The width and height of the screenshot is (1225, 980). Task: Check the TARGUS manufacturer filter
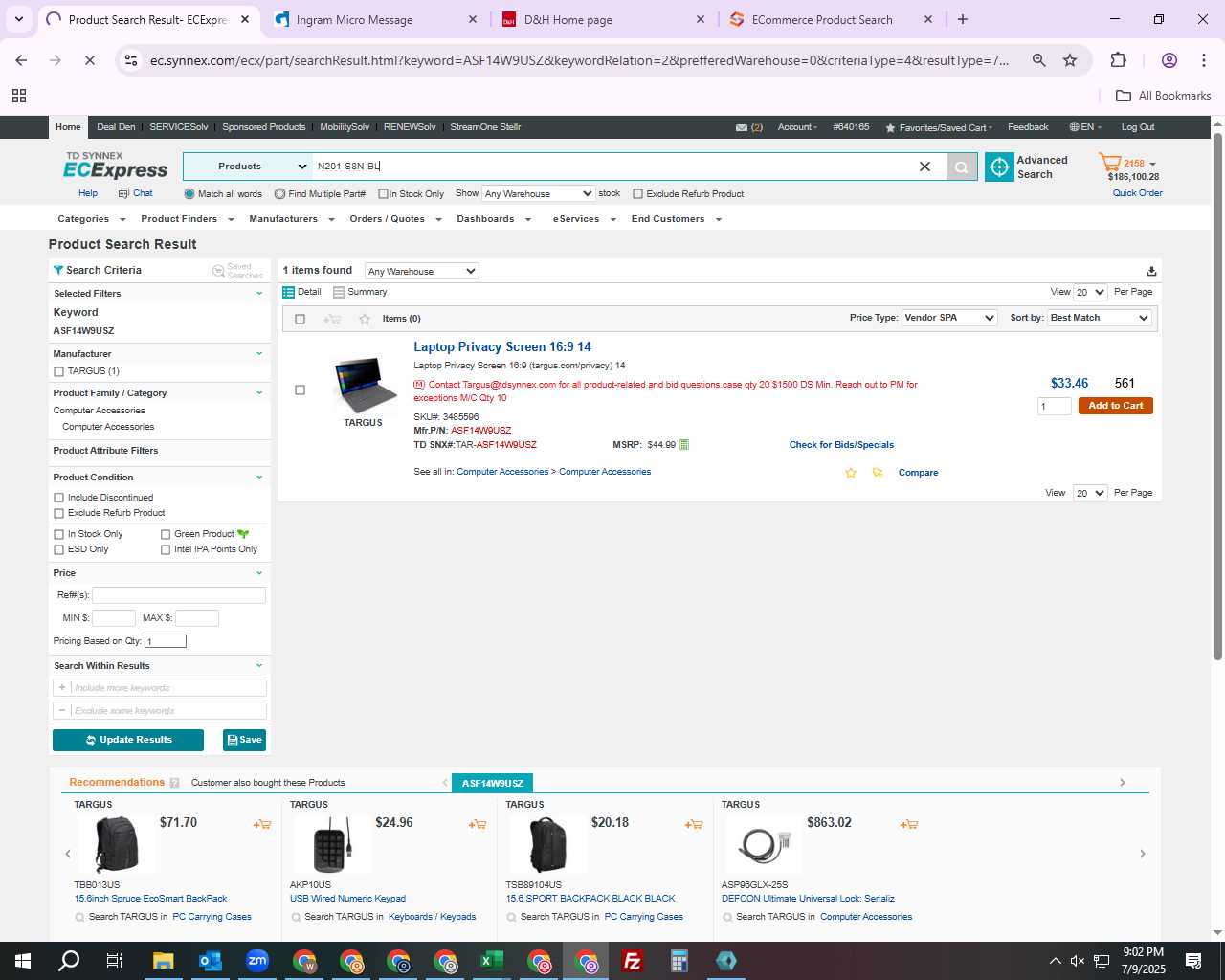pyautogui.click(x=59, y=371)
